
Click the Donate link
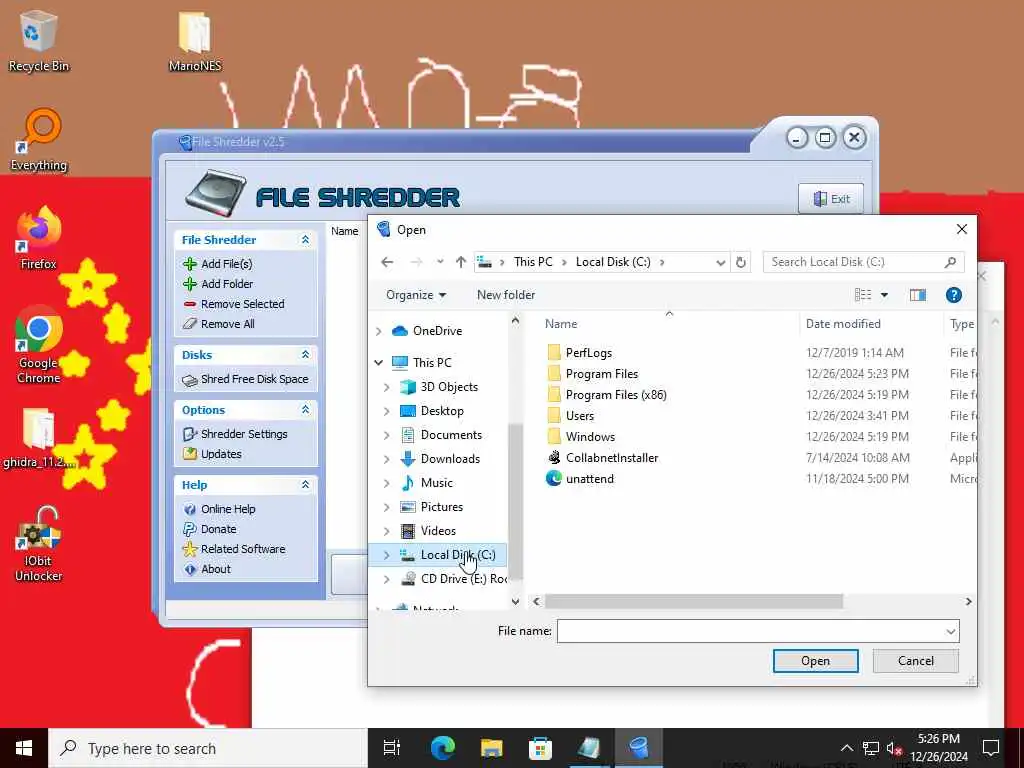coord(218,529)
